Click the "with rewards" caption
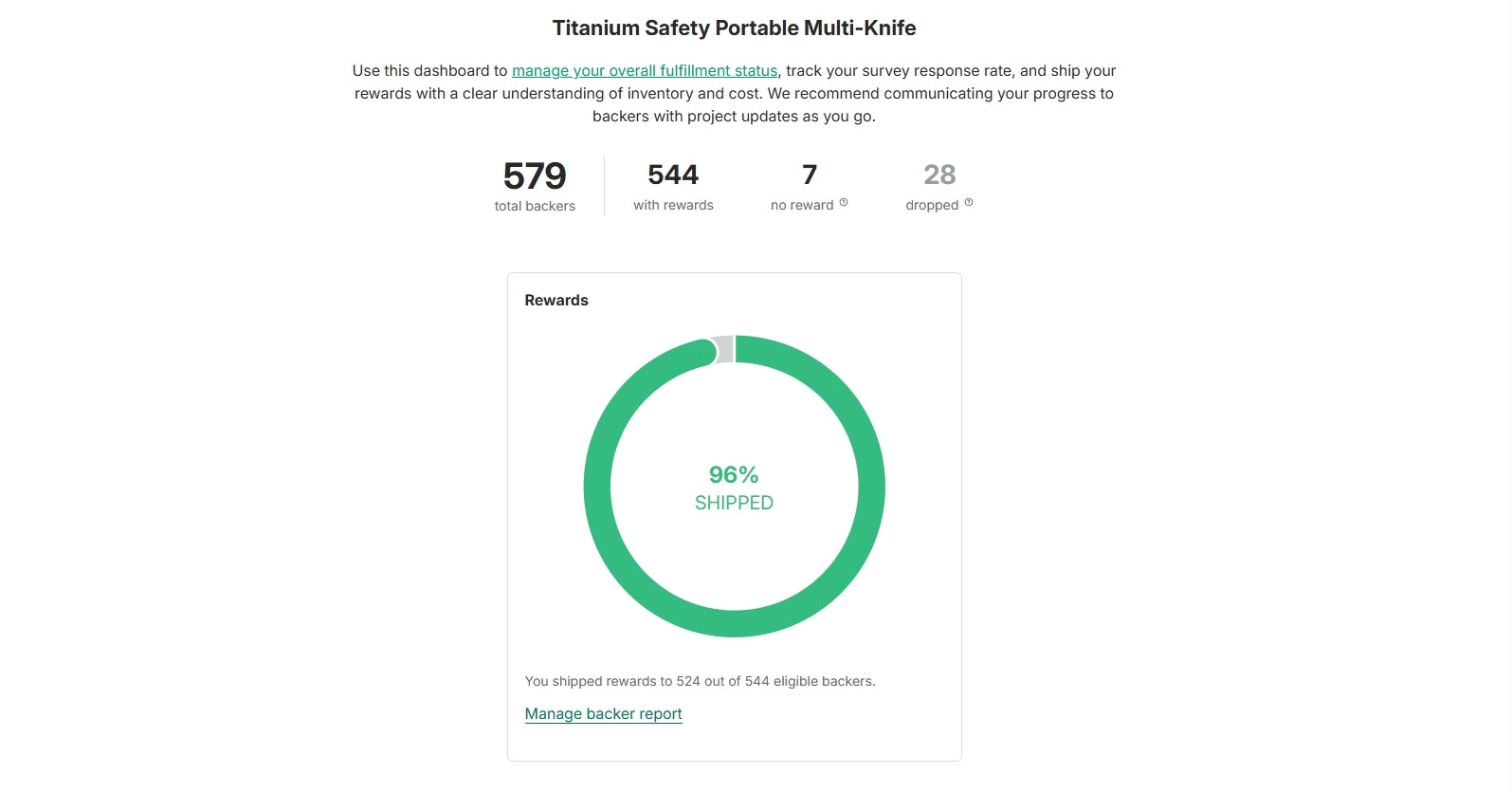1512x792 pixels. (673, 205)
